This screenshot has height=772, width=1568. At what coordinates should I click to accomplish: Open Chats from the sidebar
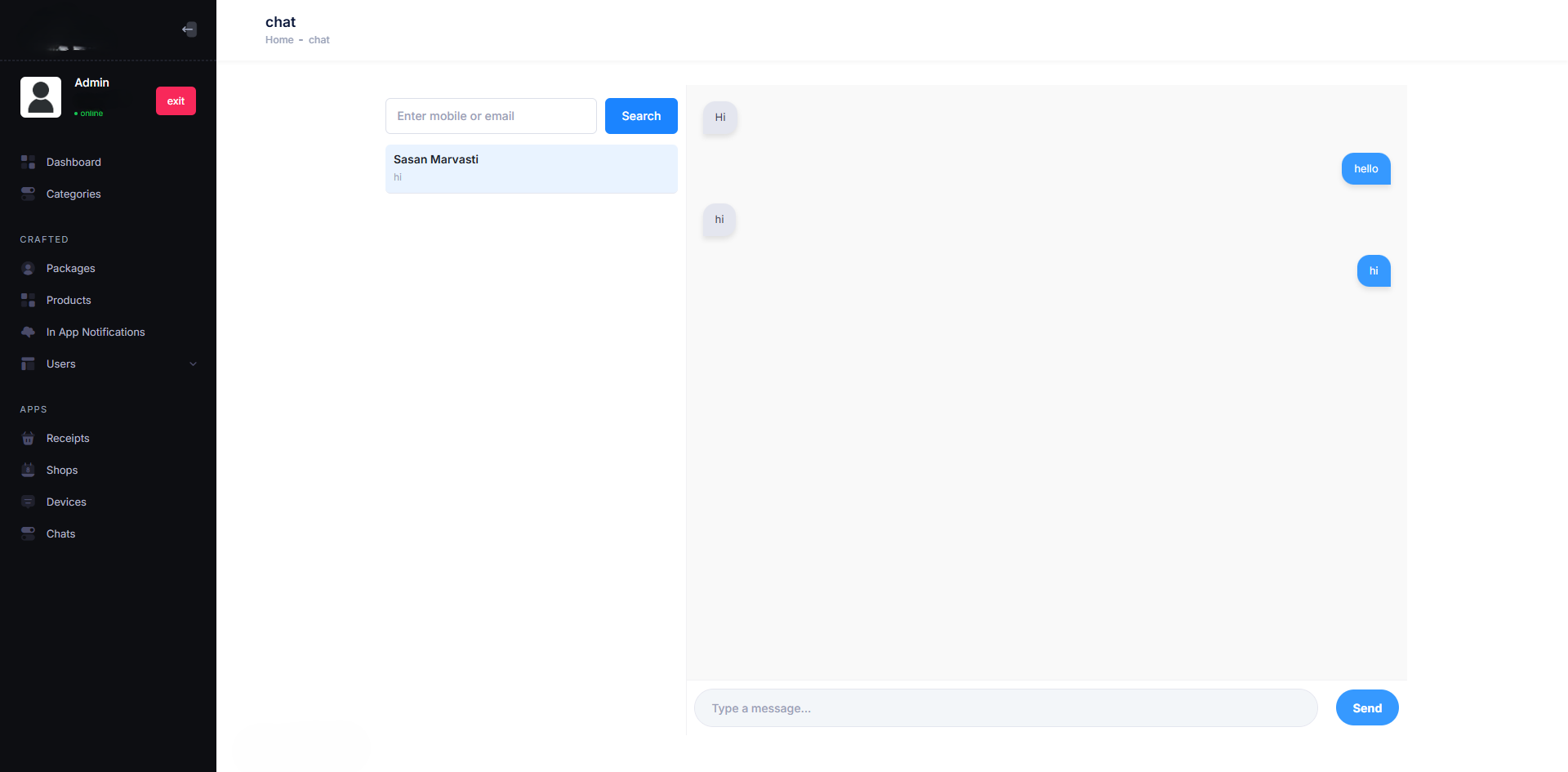pyautogui.click(x=60, y=534)
